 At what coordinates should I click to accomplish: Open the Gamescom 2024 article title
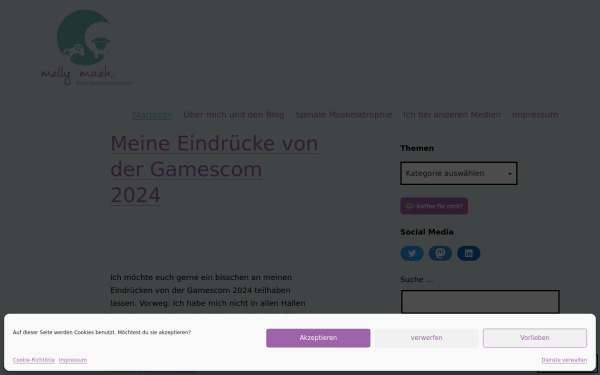click(214, 169)
